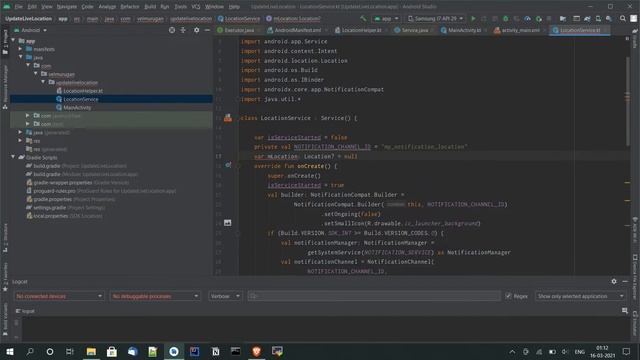The height and width of the screenshot is (360, 640).
Task: Open the app run configuration dropdown
Action: [386, 18]
